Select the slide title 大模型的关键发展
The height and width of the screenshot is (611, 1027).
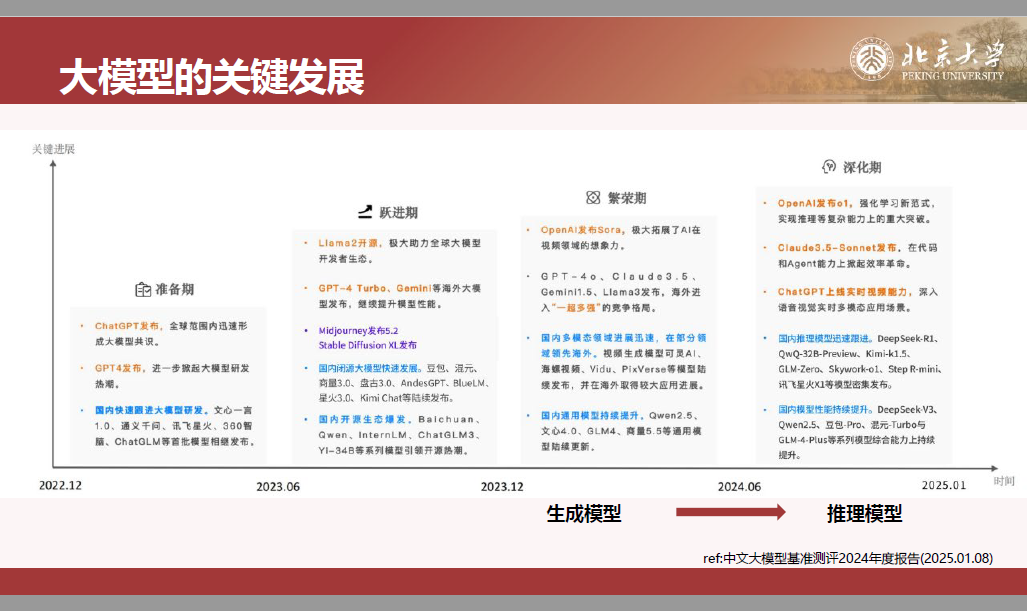pos(212,77)
